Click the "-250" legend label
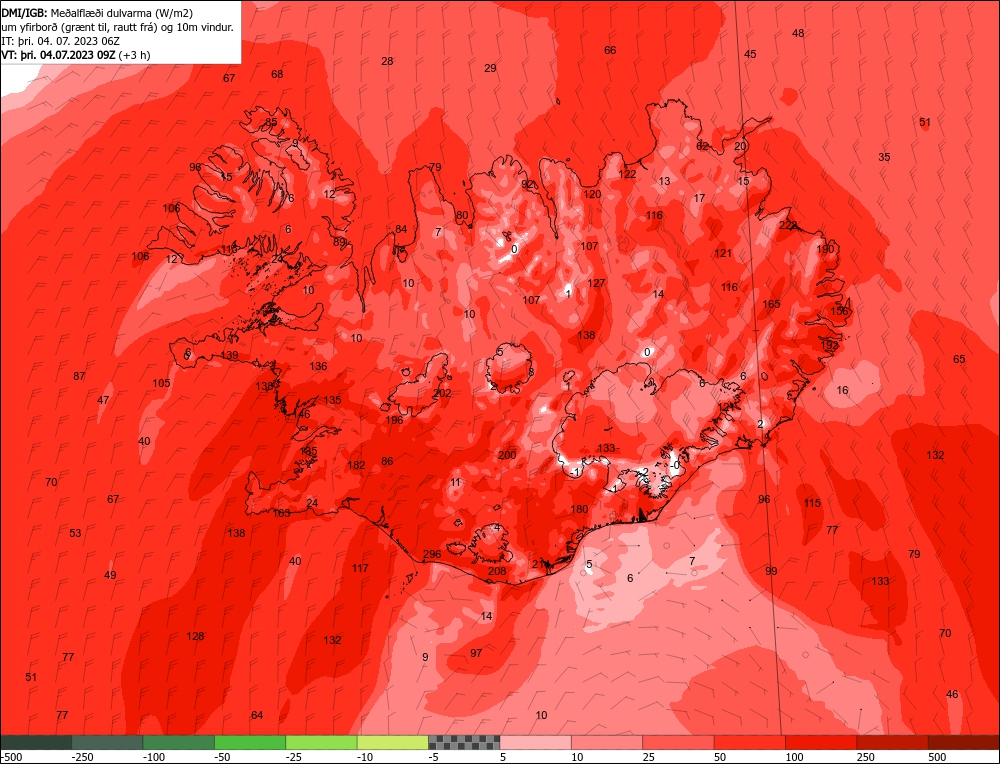Screen dimensions: 1000x764 click(x=84, y=757)
